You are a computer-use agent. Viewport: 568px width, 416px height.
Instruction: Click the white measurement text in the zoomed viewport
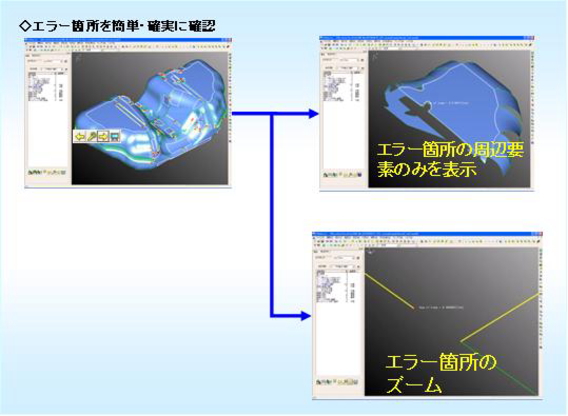click(440, 307)
